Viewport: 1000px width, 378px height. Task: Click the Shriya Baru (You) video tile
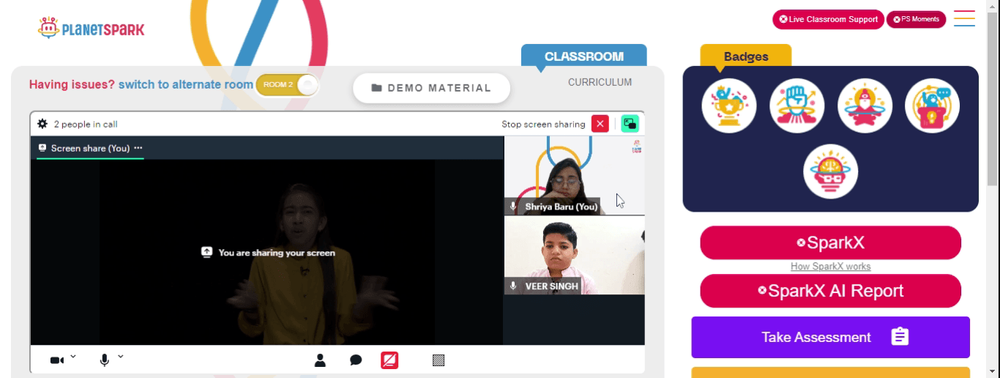click(x=574, y=175)
